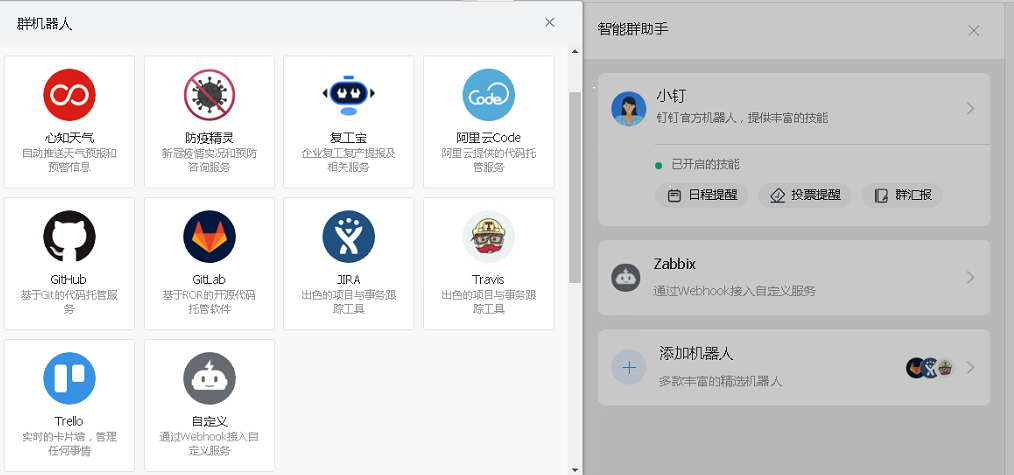Click the Trello title label
The image size is (1014, 475).
pyautogui.click(x=69, y=421)
